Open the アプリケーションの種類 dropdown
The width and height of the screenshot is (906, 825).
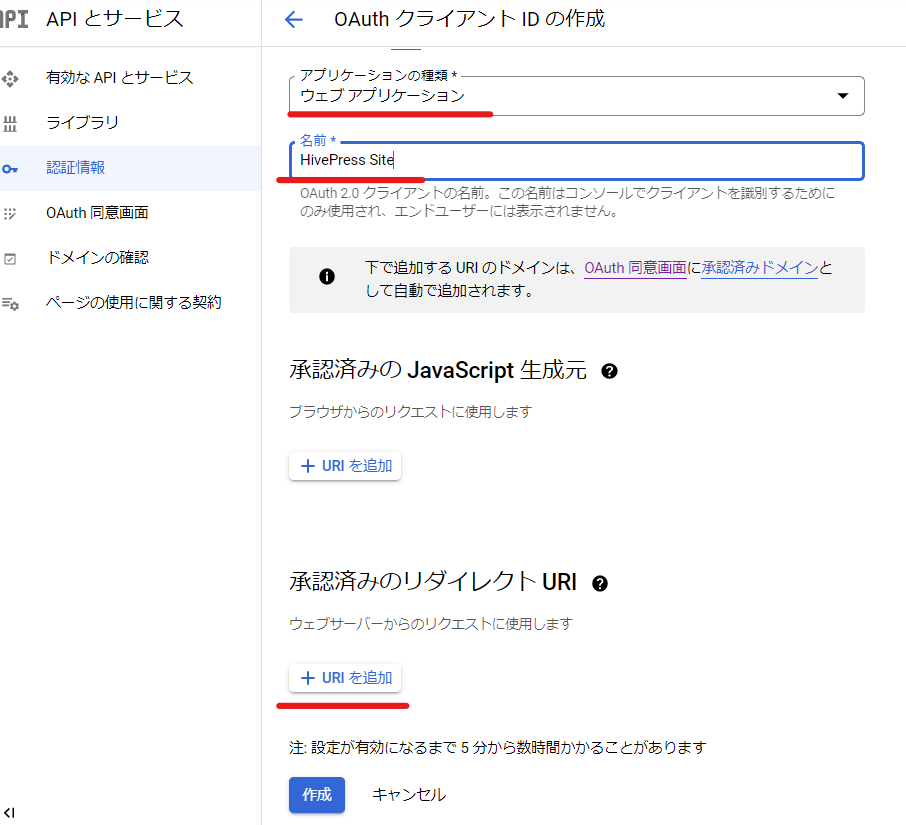tap(577, 96)
